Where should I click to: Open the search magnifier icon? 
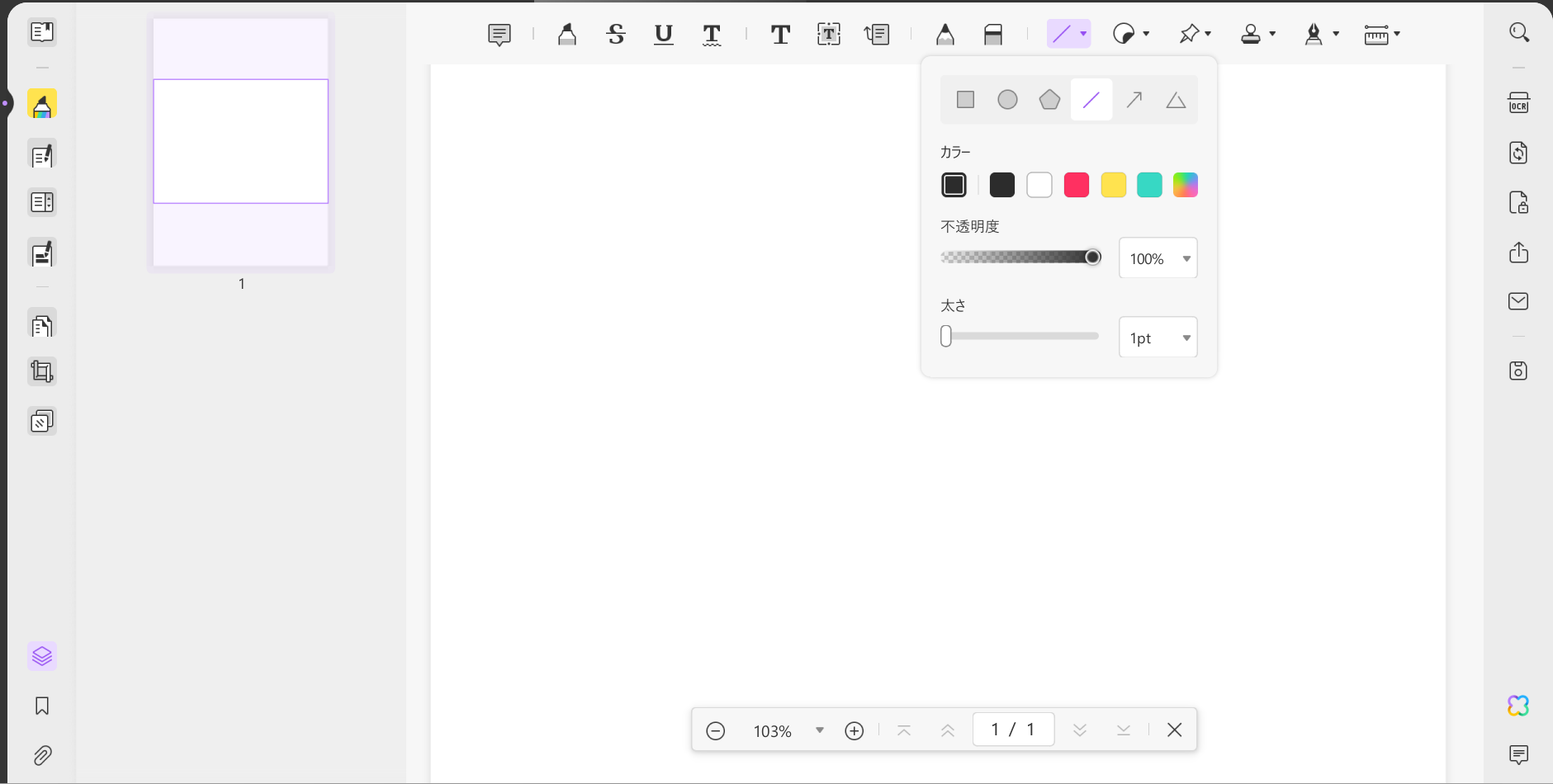[x=1518, y=33]
